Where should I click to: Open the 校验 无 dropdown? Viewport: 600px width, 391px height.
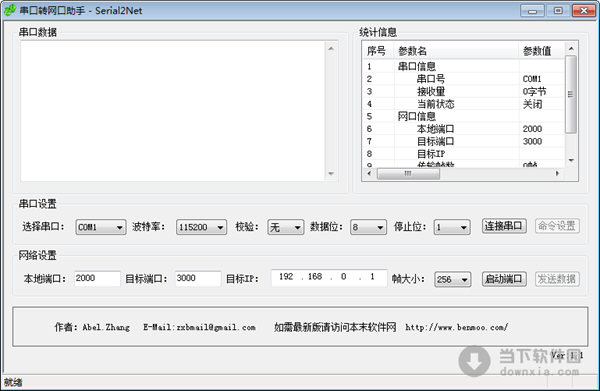pyautogui.click(x=285, y=227)
